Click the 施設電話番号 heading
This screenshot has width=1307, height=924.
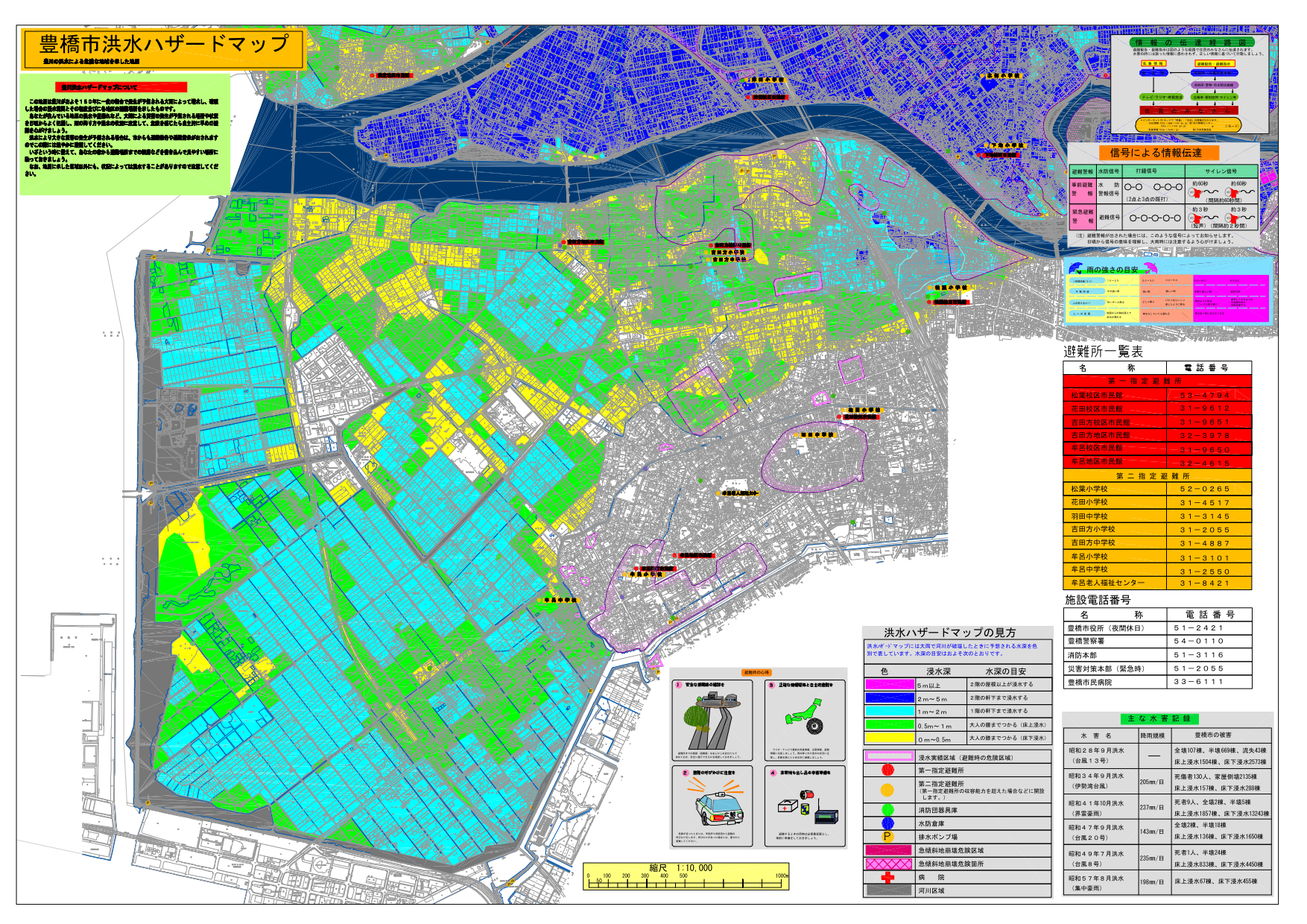click(x=1098, y=600)
